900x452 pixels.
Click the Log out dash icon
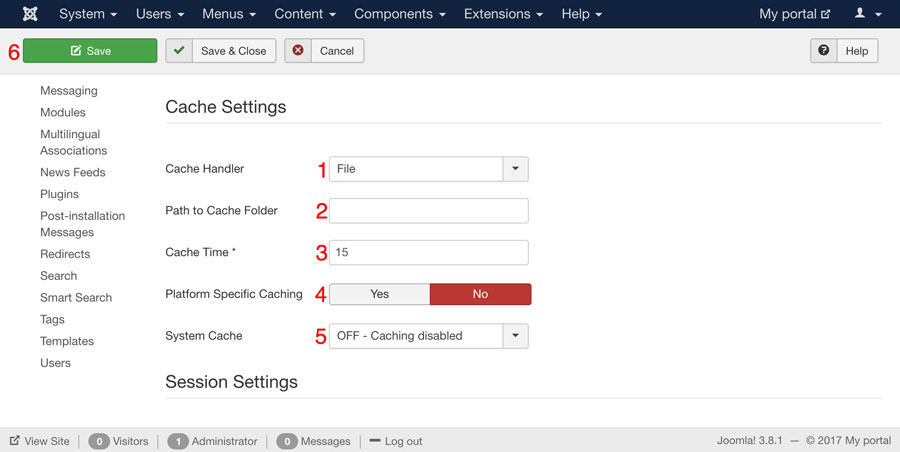click(375, 441)
